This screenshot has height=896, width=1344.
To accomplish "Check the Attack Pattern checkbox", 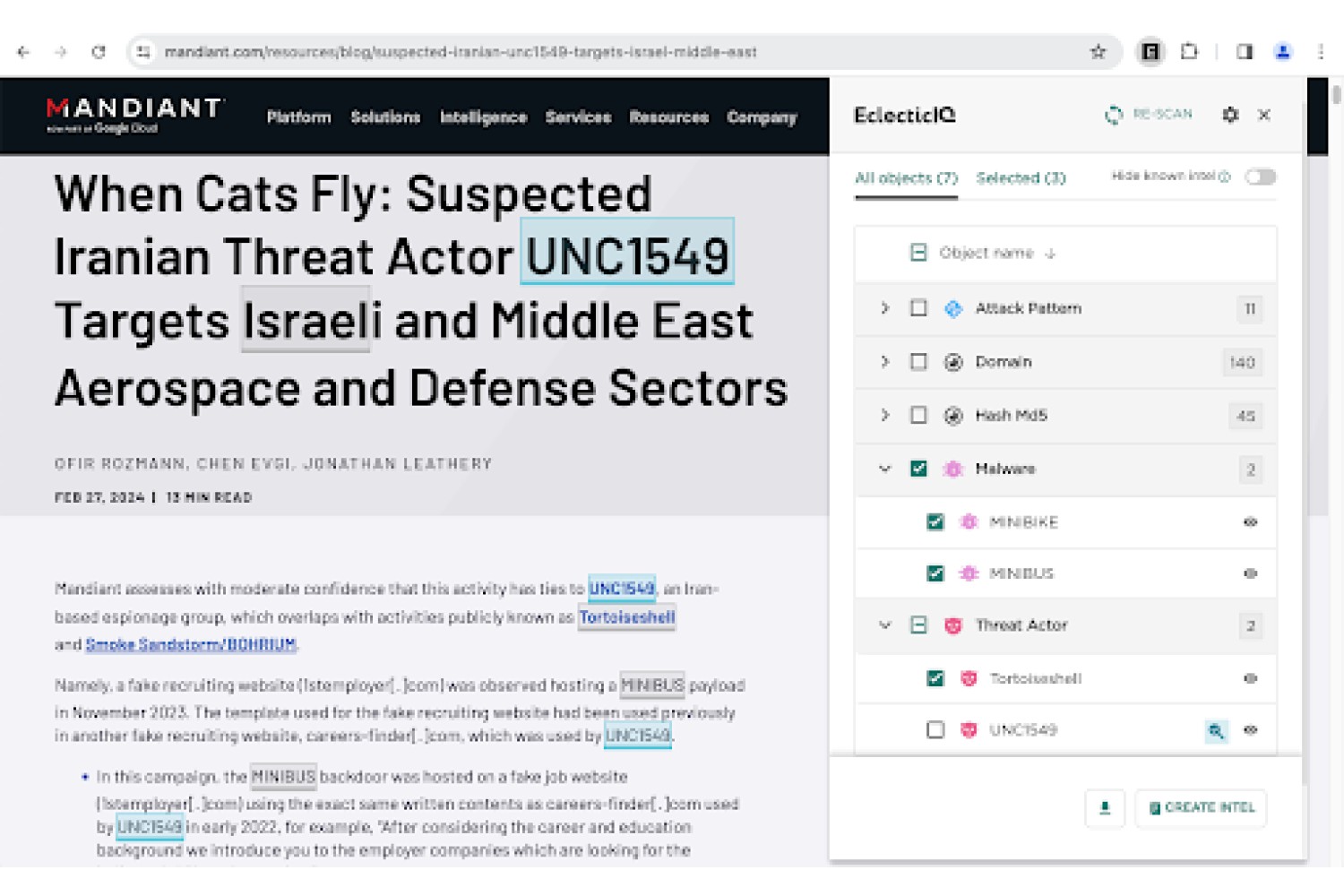I will coord(918,308).
